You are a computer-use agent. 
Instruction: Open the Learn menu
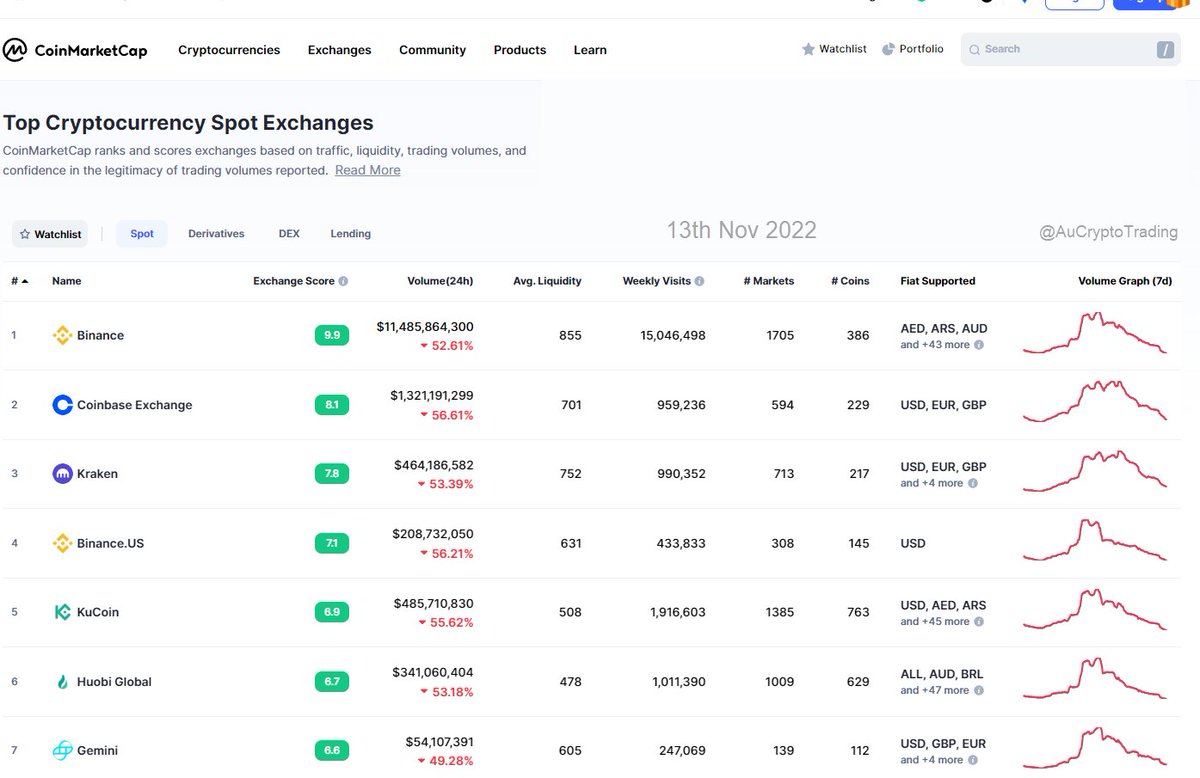[590, 50]
